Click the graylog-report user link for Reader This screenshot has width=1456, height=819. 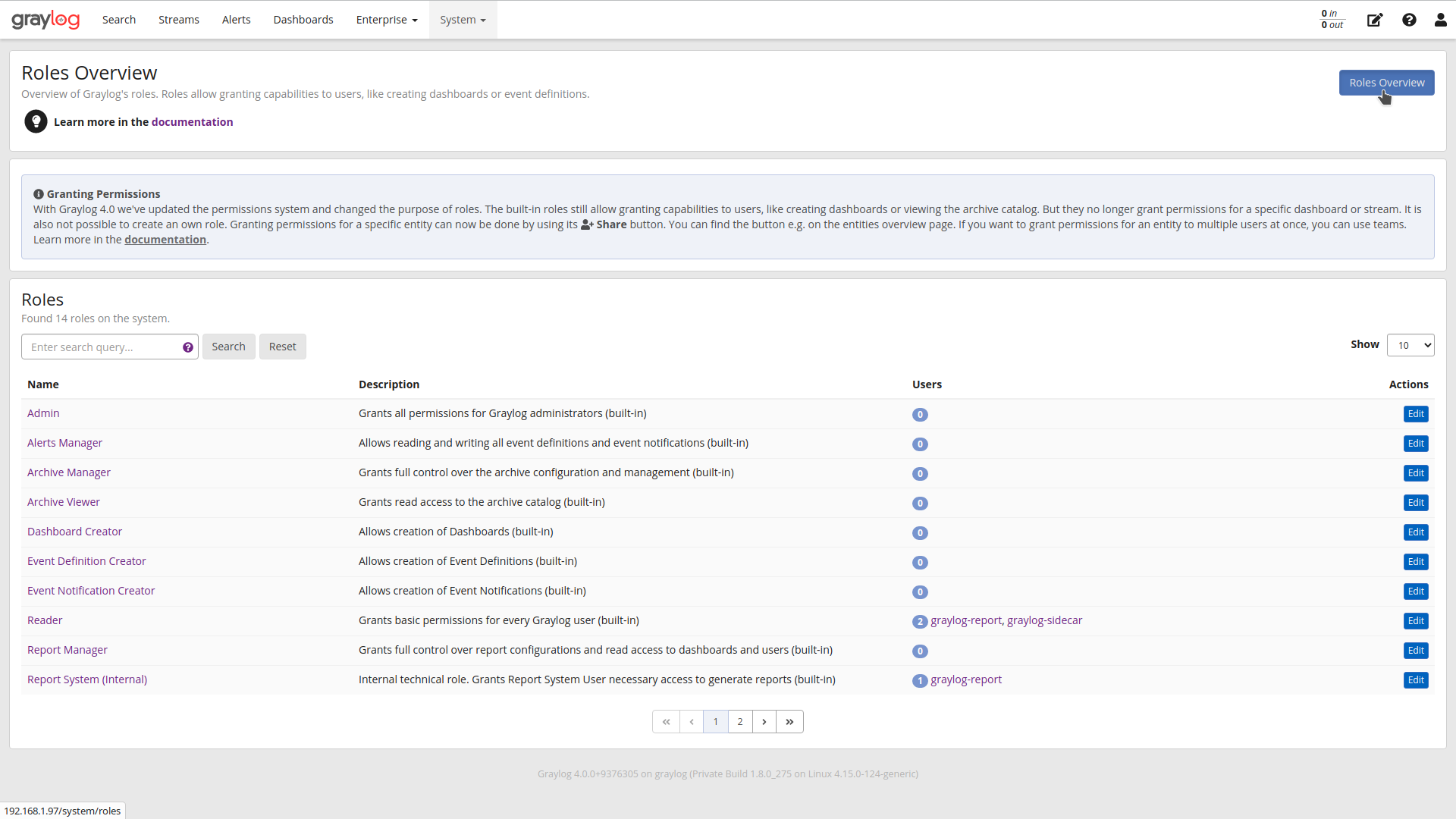[966, 620]
